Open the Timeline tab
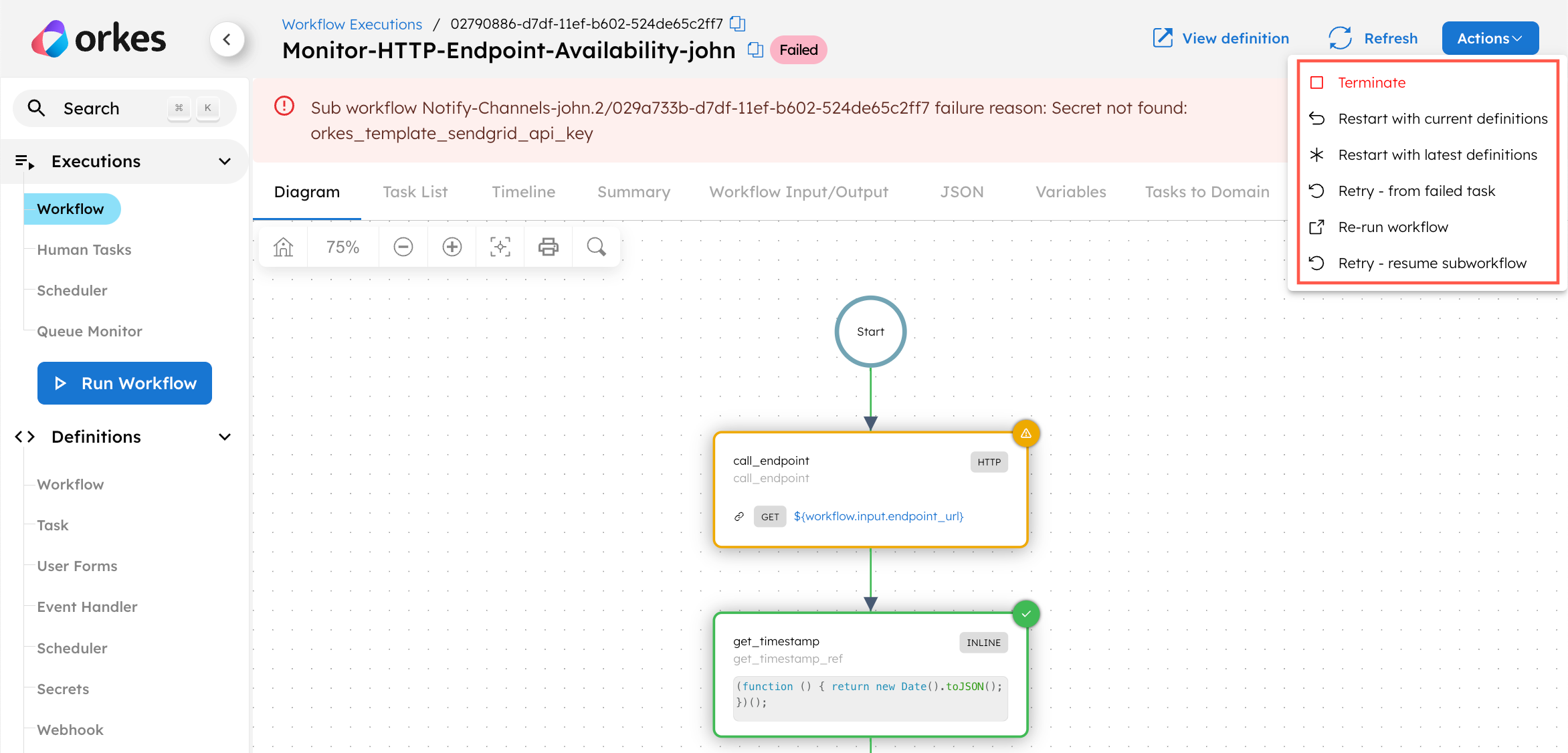 pyautogui.click(x=524, y=193)
